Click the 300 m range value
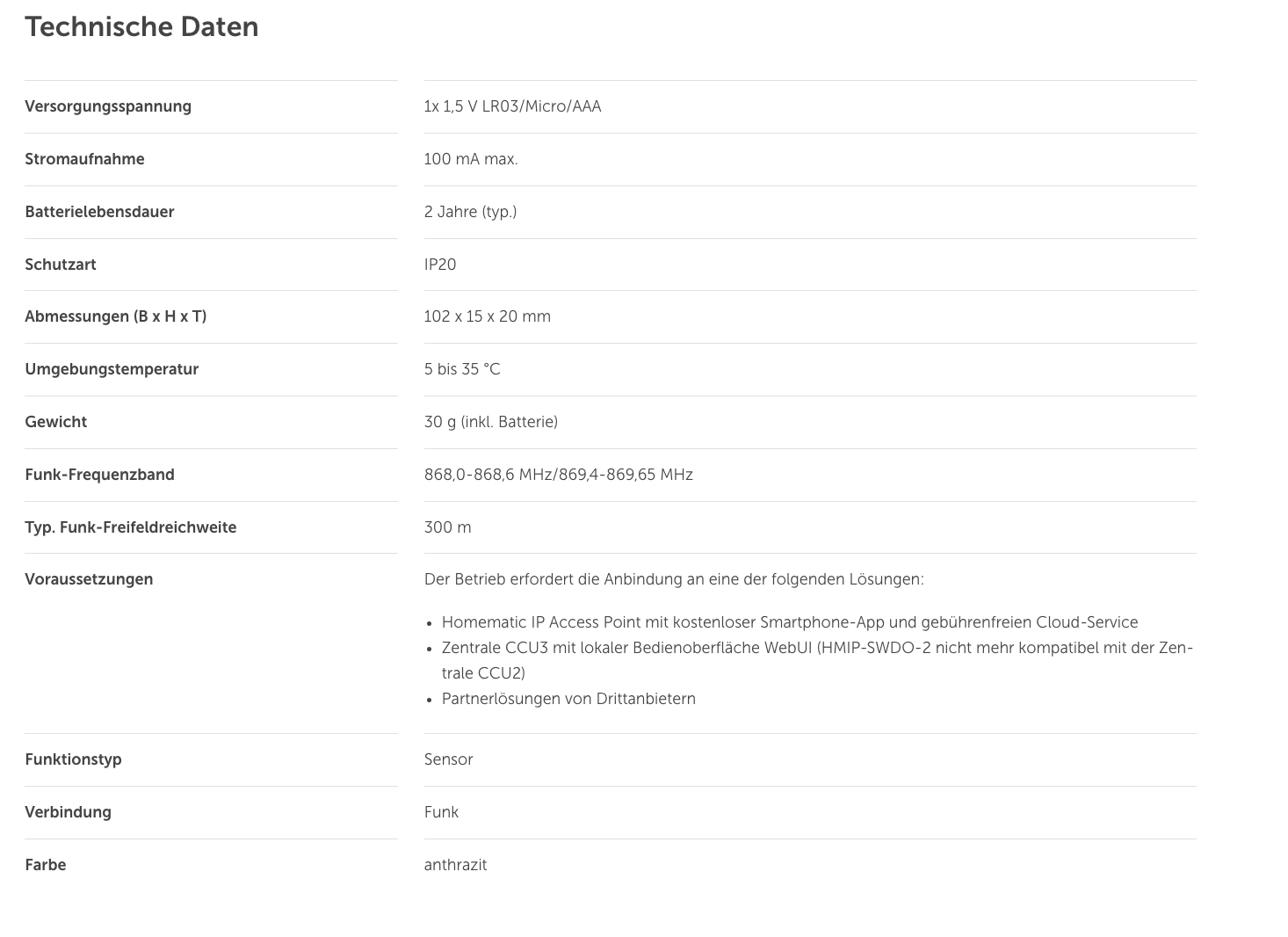The image size is (1288, 937). point(447,527)
